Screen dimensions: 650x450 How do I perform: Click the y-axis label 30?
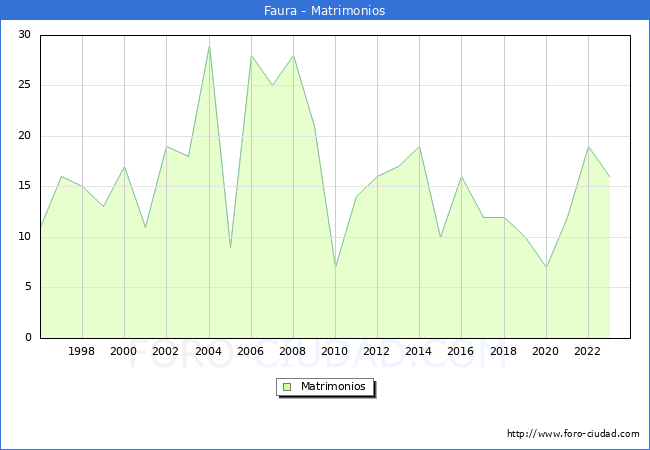(x=25, y=34)
